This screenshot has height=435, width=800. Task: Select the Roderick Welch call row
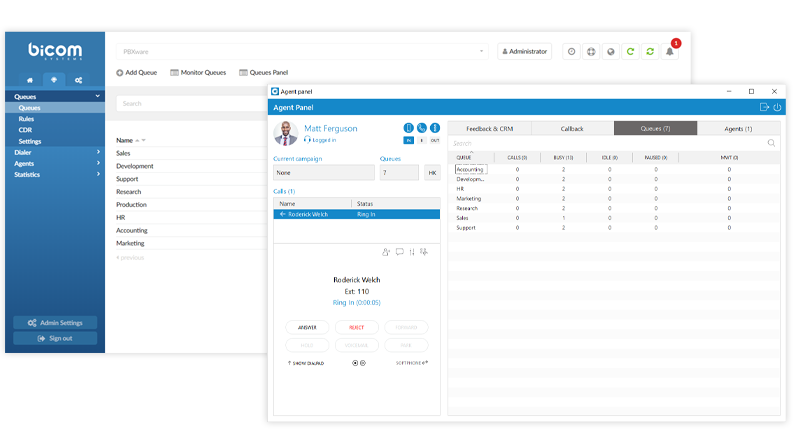(x=355, y=214)
